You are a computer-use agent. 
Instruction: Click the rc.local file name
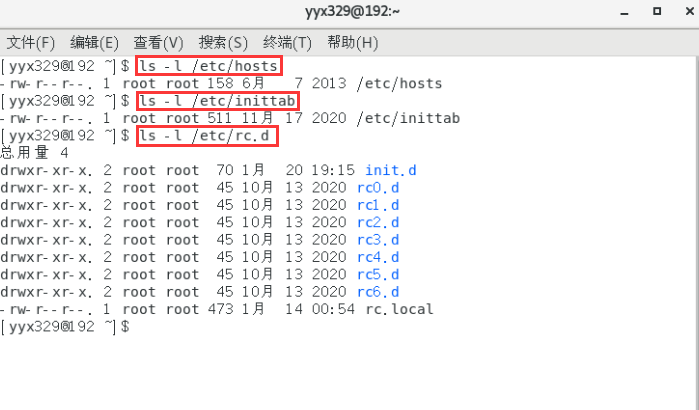(399, 309)
